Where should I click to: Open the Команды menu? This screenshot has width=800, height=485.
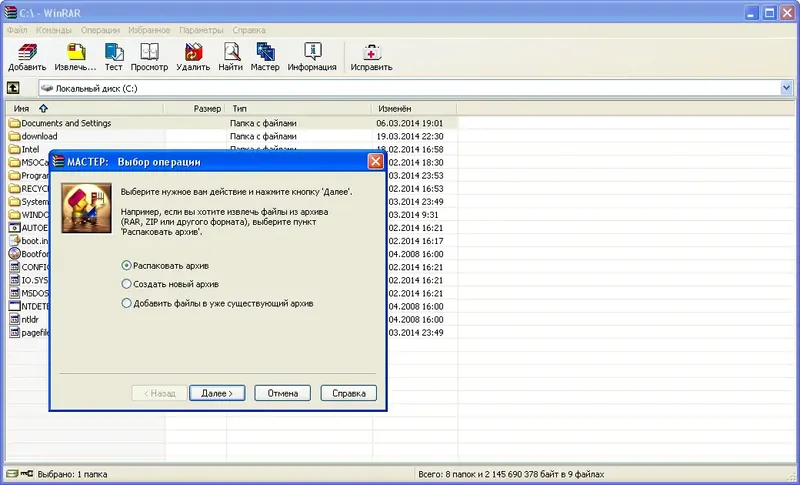[x=54, y=30]
